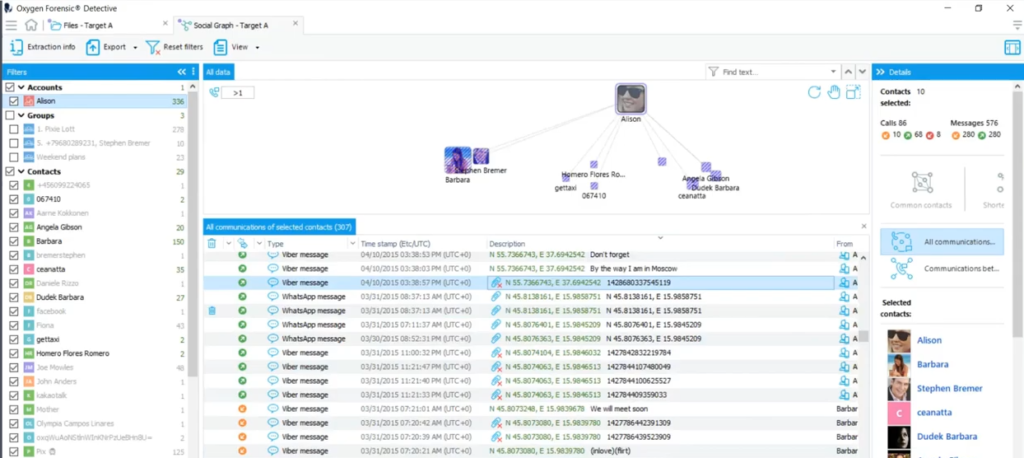Image resolution: width=1024 pixels, height=458 pixels.
Task: Toggle the Contacts checkbox
Action: [x=10, y=171]
